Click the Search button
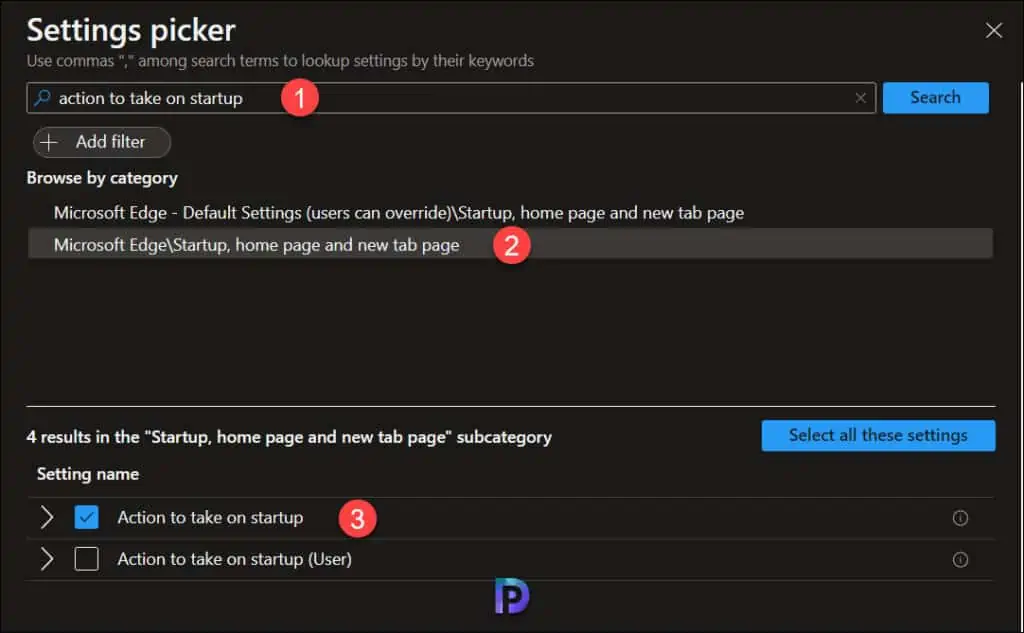This screenshot has height=633, width=1024. [935, 98]
